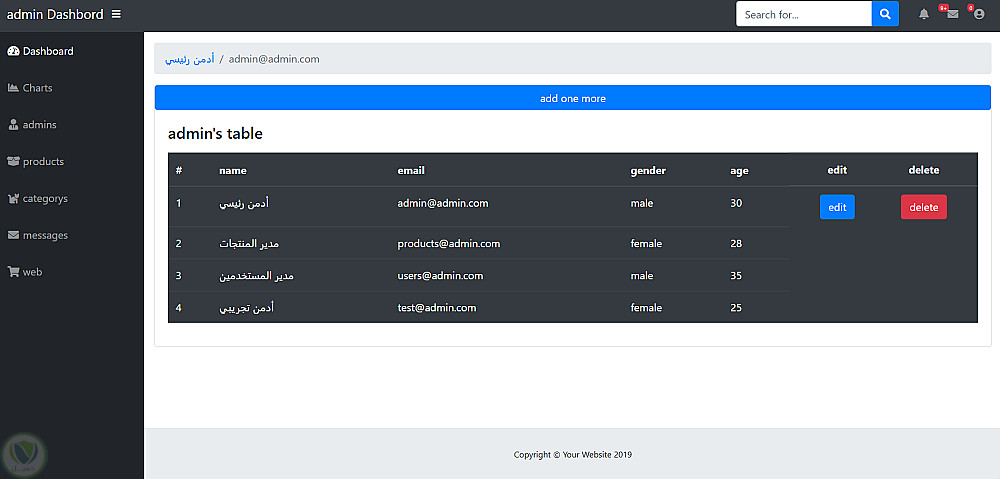Screen dimensions: 1000x479
Task: Click the web shopping cart icon in sidebar
Action: 13,272
